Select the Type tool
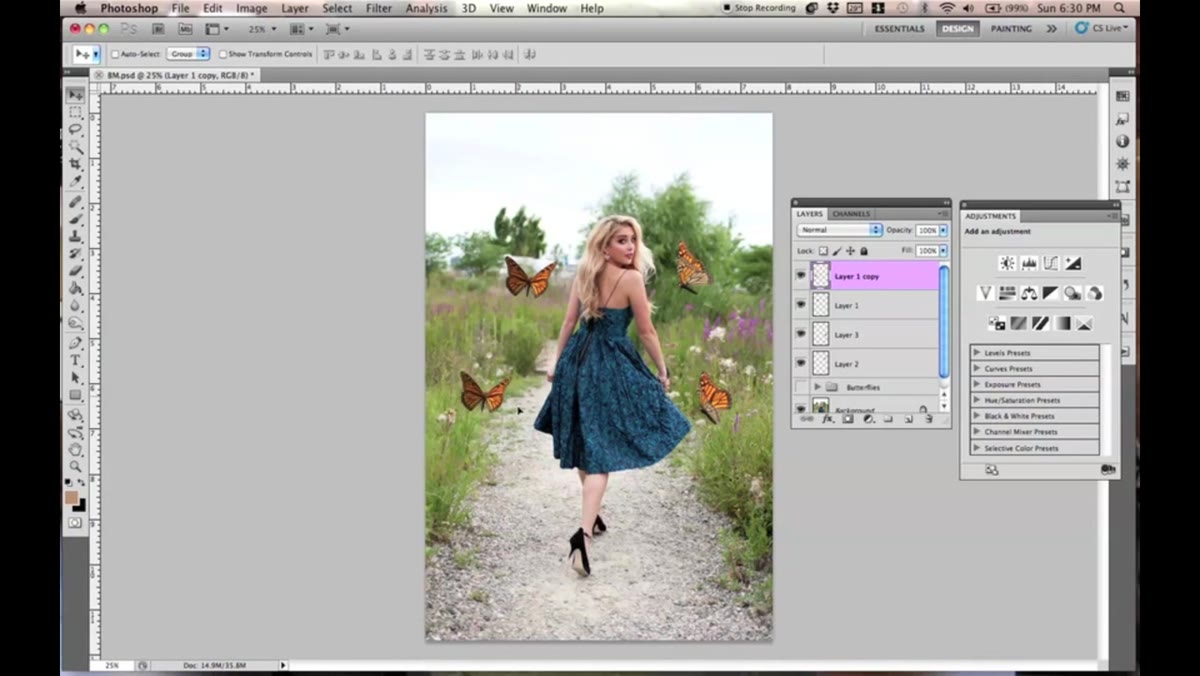The height and width of the screenshot is (676, 1200). (75, 360)
